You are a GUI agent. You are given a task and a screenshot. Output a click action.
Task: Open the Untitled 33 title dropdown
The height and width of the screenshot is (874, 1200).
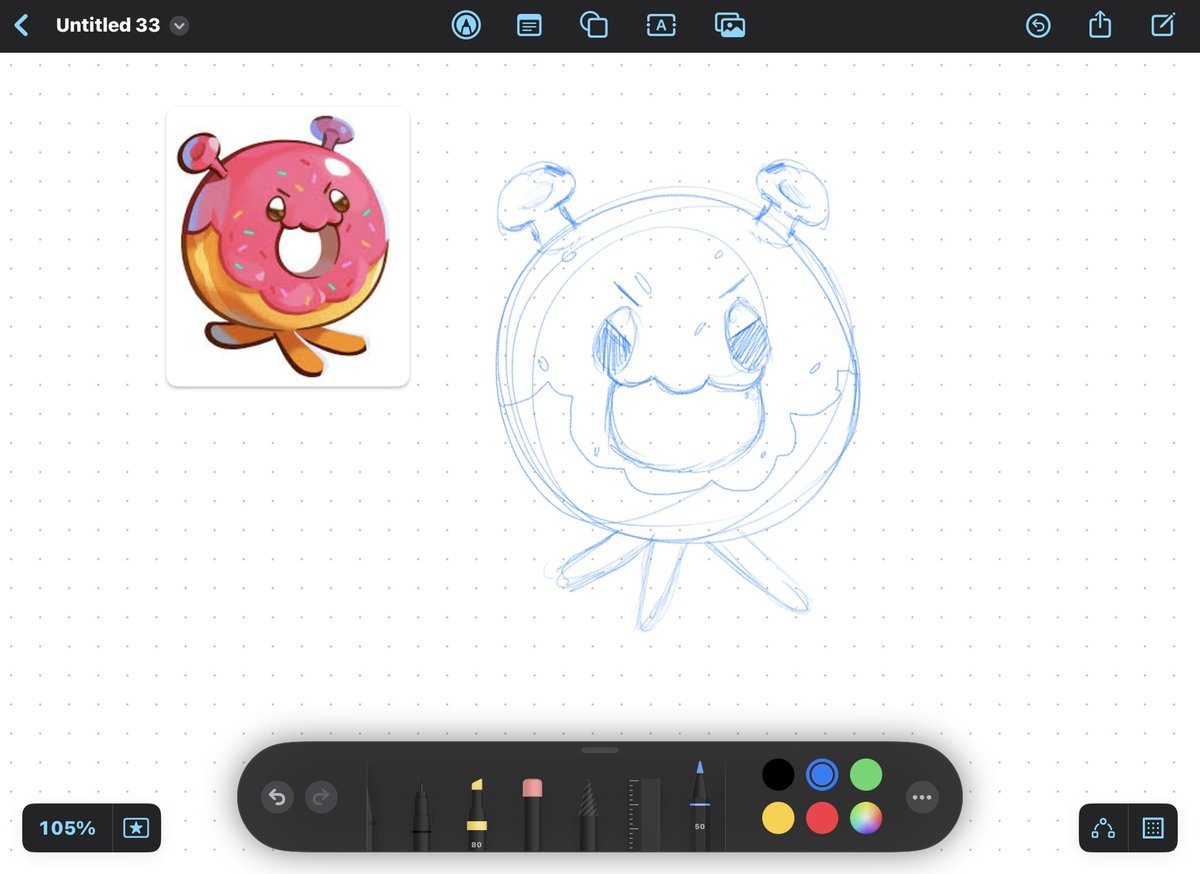179,26
